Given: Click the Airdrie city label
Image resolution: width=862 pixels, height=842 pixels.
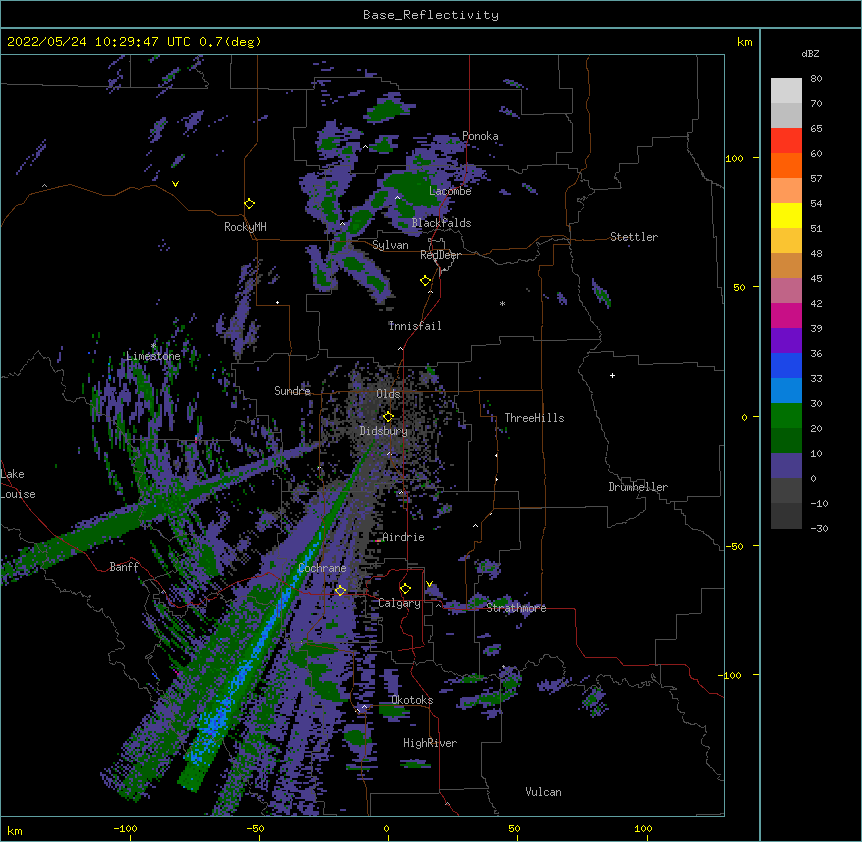Looking at the screenshot, I should click(x=403, y=537).
